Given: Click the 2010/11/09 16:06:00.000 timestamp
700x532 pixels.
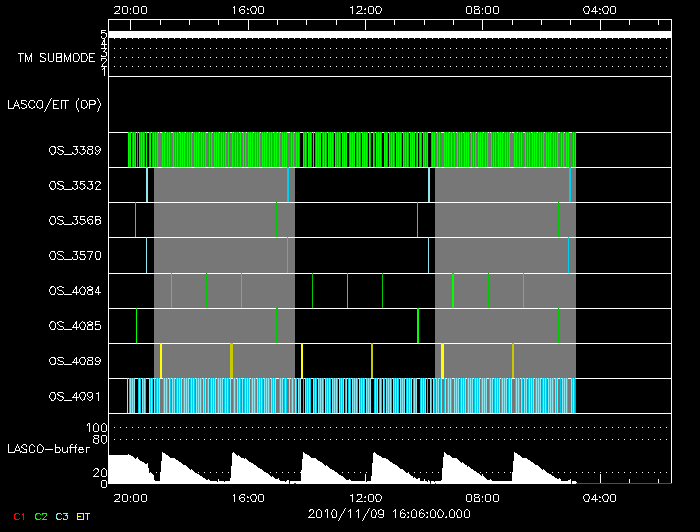Looking at the screenshot, I should (389, 514).
